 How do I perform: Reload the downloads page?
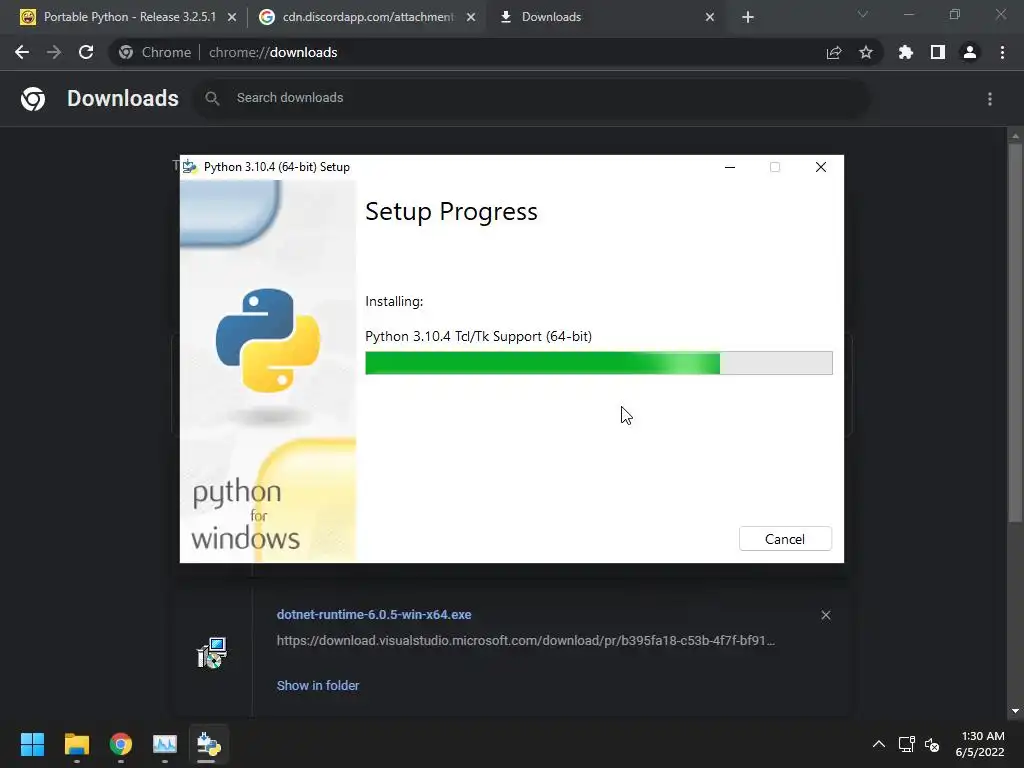86,52
